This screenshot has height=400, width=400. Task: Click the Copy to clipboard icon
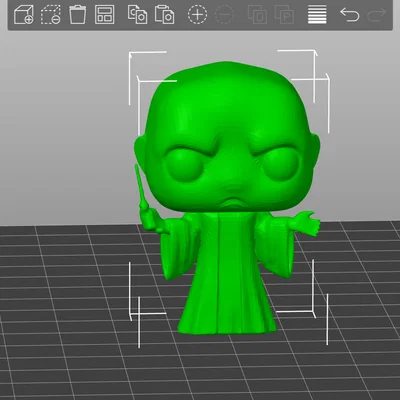(137, 15)
